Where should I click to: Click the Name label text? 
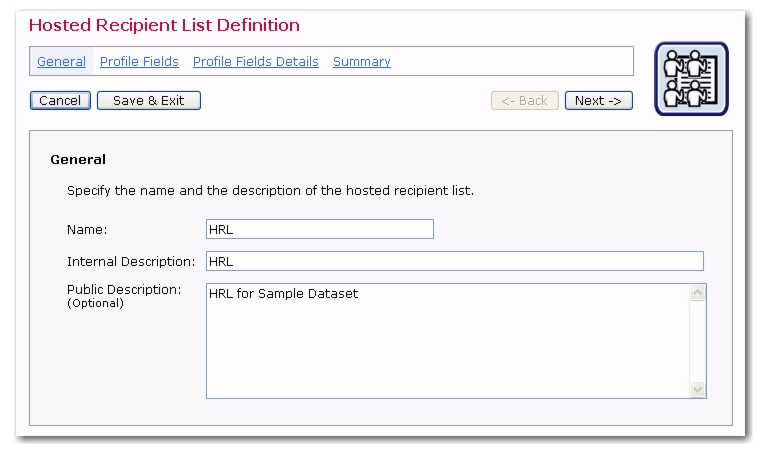pyautogui.click(x=87, y=230)
